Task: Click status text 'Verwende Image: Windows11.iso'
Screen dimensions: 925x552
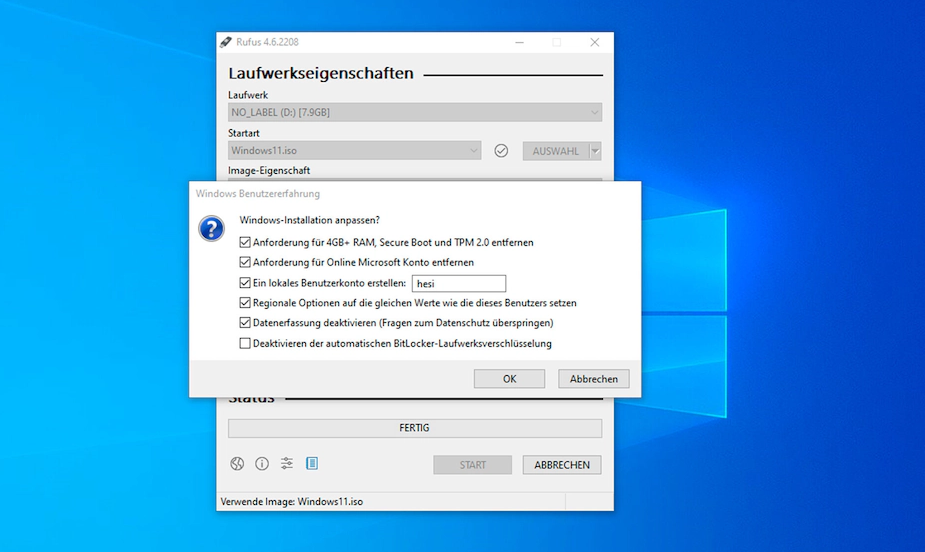Action: click(292, 502)
